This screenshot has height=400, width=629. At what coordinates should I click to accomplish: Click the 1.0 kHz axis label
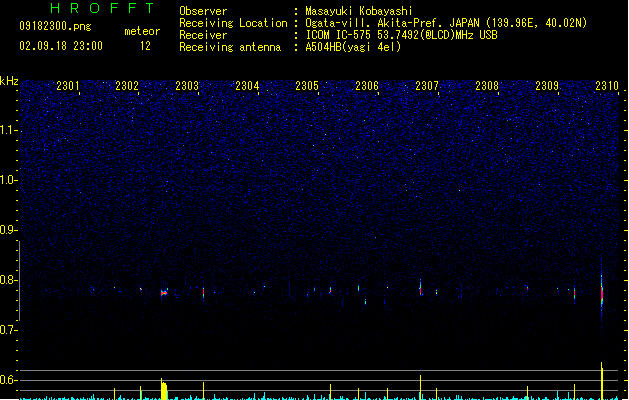pyautogui.click(x=9, y=180)
